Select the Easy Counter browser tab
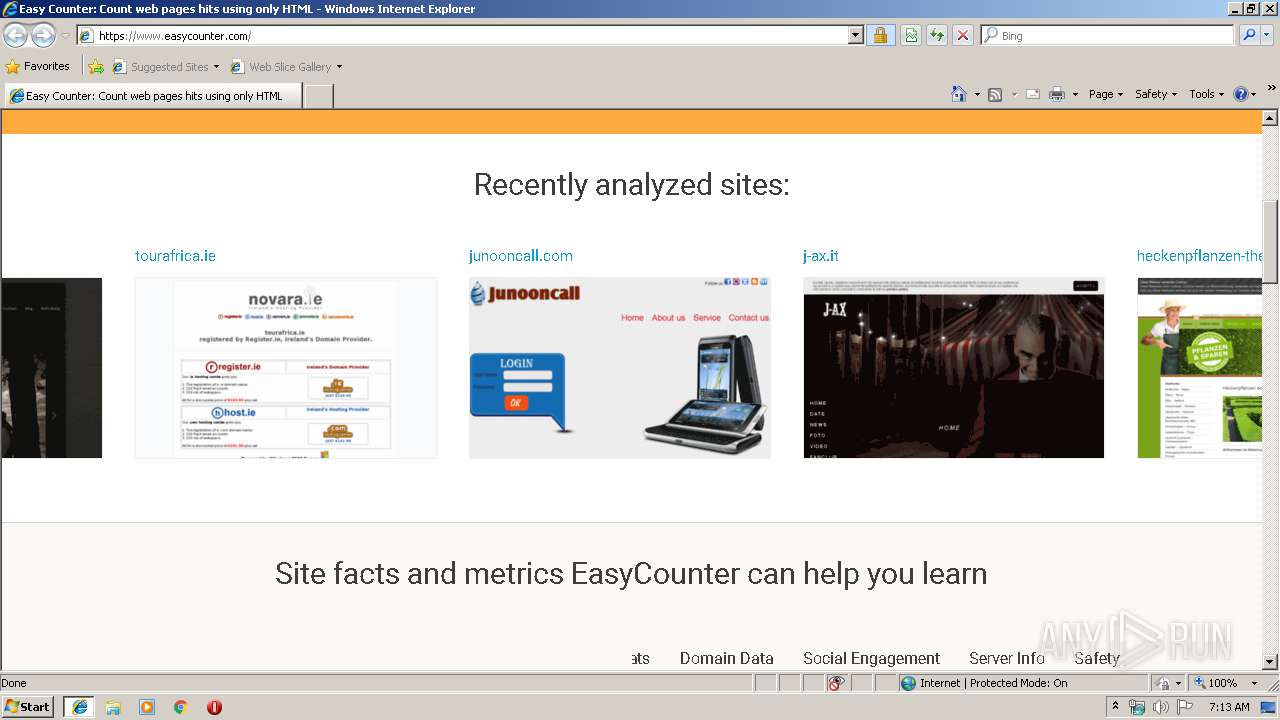This screenshot has height=720, width=1280. tap(153, 96)
